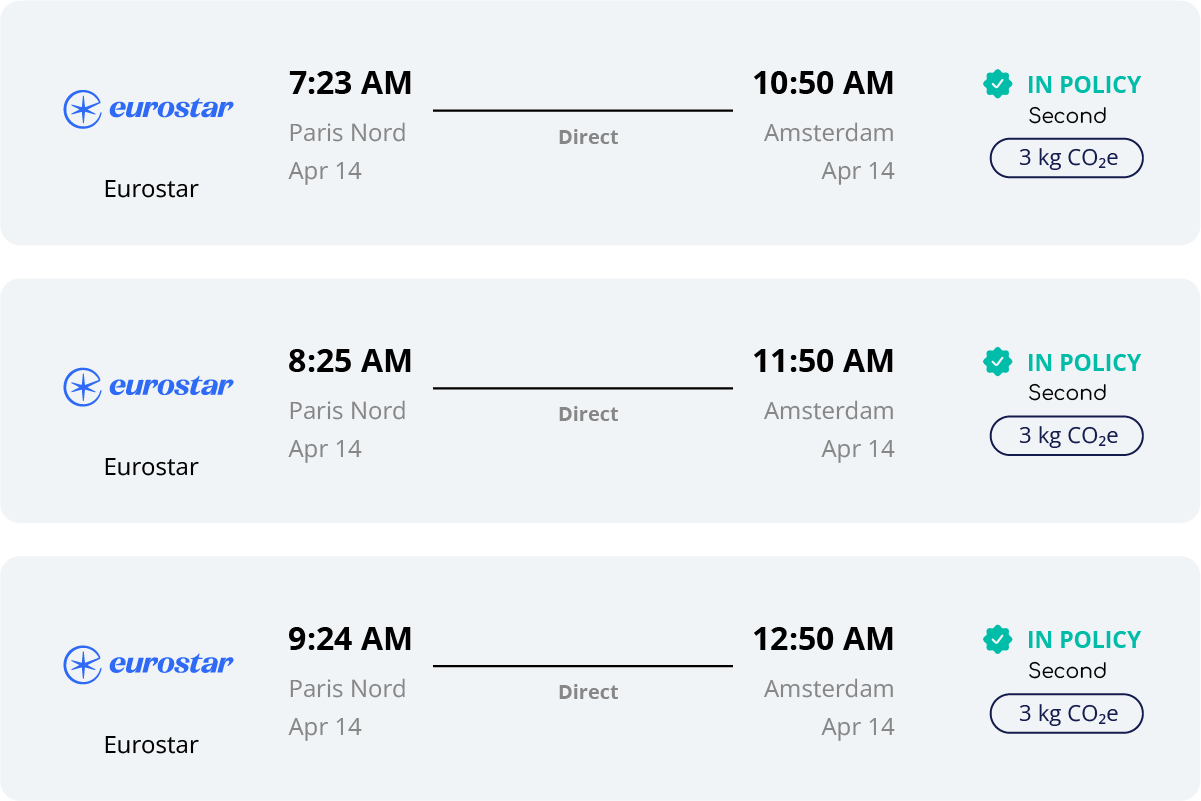Click the In Policy checkmark badge for the 10:50 AM arrival
Screen dimensions: 1201x801
pos(997,84)
